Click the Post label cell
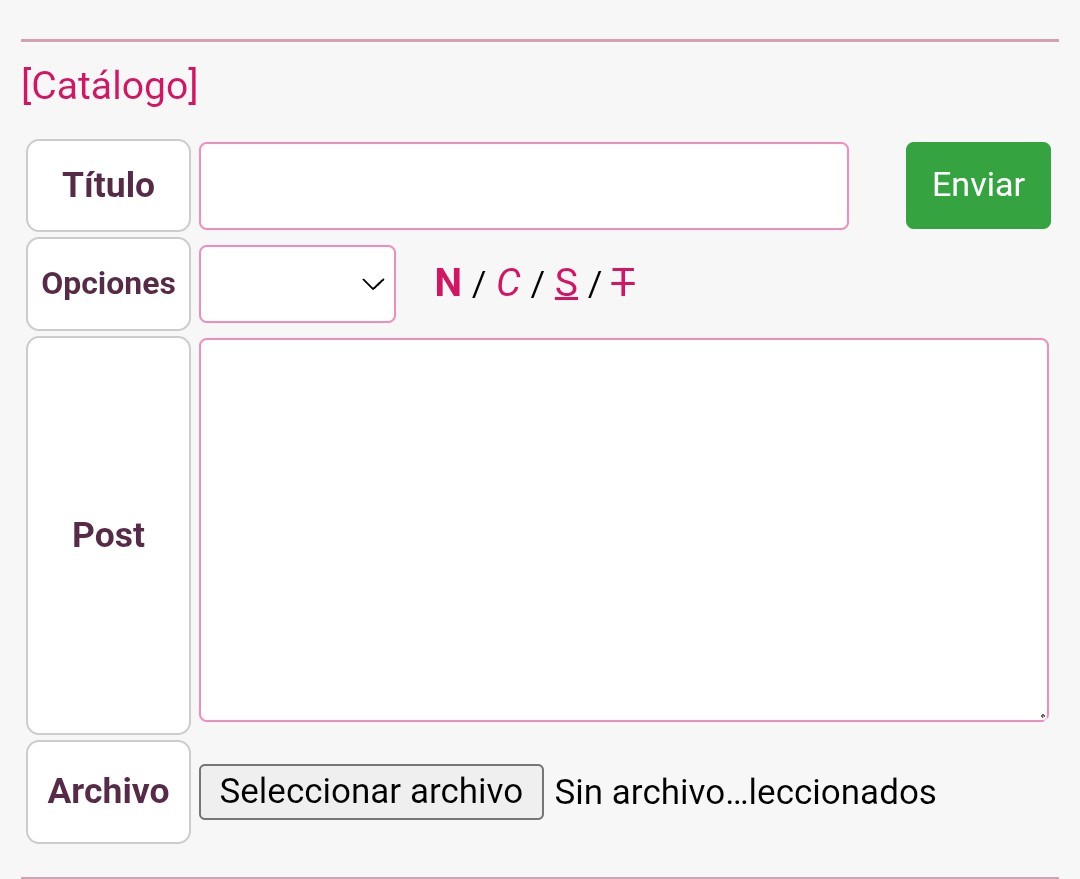This screenshot has width=1080, height=879. coord(108,535)
